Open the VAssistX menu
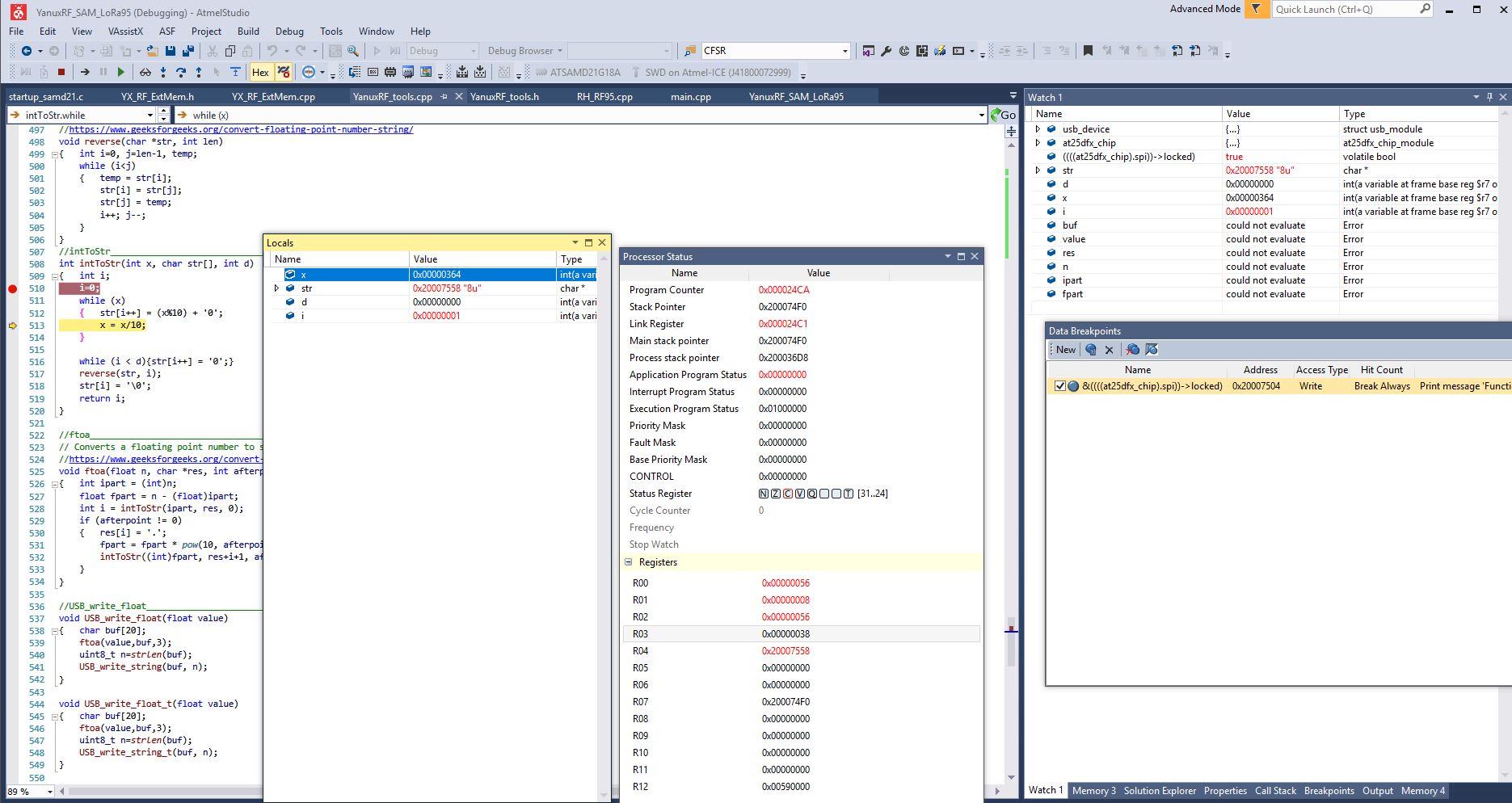The image size is (1512, 803). pyautogui.click(x=125, y=32)
